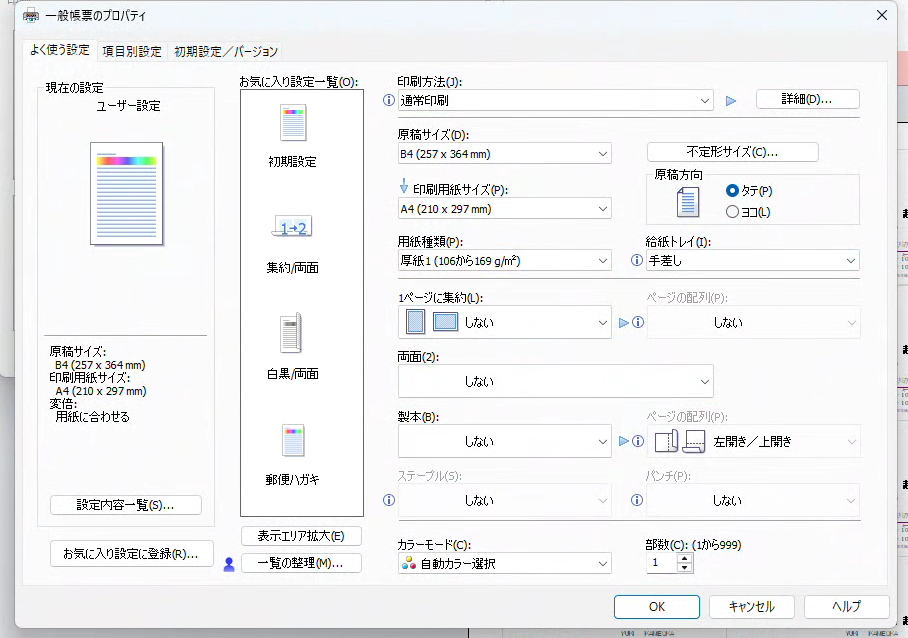Switch to the 項目別設定 tab
Viewport: 908px width, 638px height.
pyautogui.click(x=131, y=51)
